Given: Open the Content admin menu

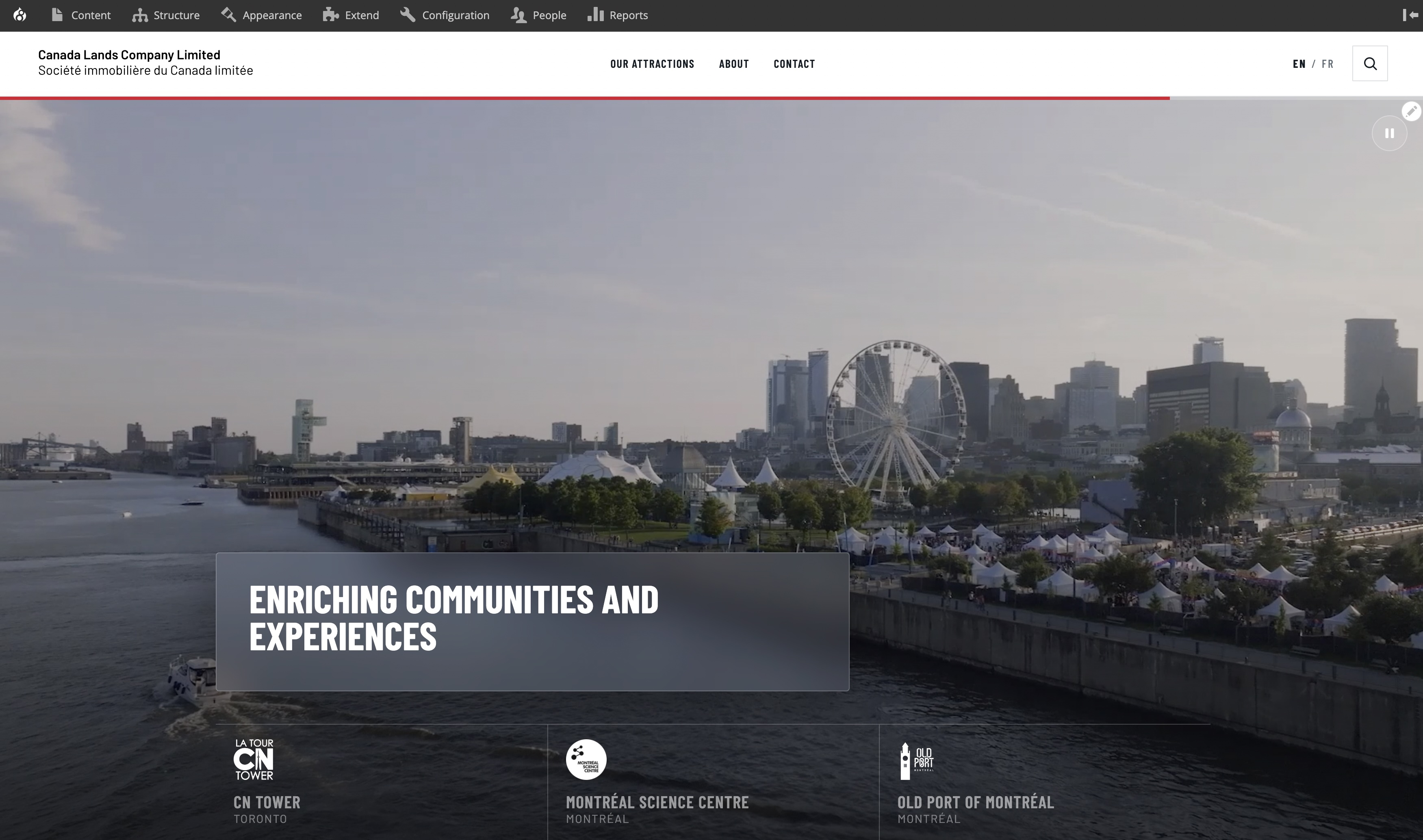Looking at the screenshot, I should (x=81, y=15).
